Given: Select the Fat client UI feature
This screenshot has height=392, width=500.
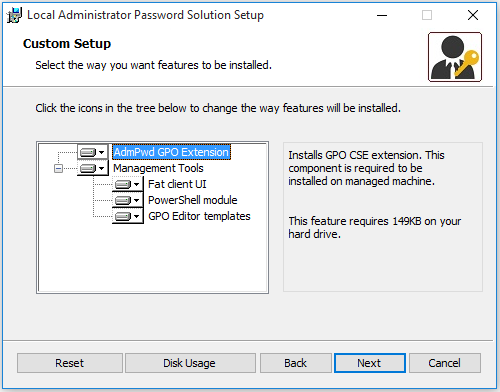Looking at the screenshot, I should click(177, 184).
